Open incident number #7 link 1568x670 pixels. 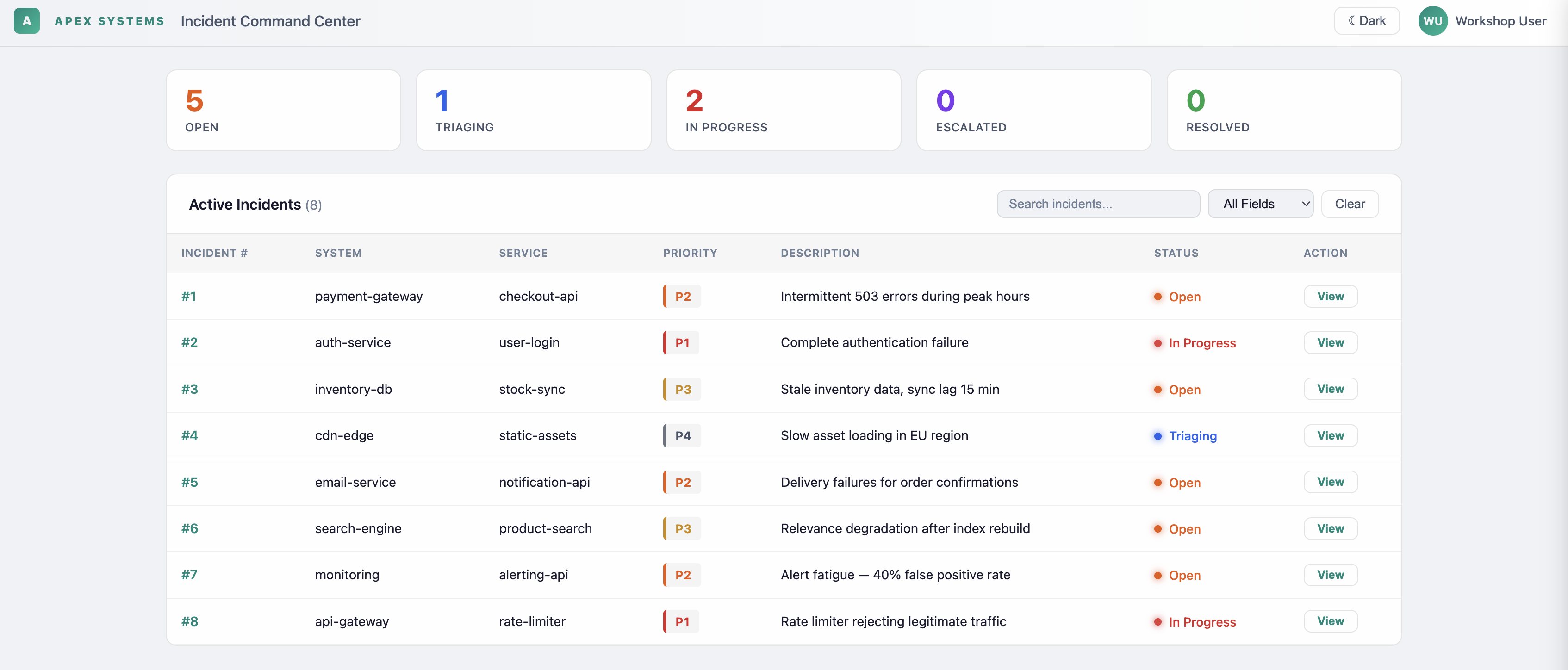click(189, 575)
